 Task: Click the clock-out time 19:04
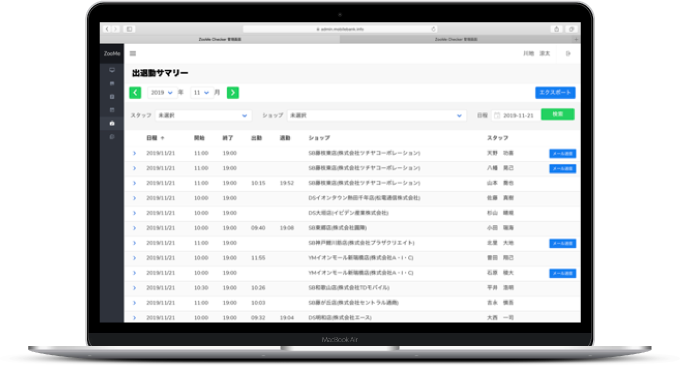point(287,317)
